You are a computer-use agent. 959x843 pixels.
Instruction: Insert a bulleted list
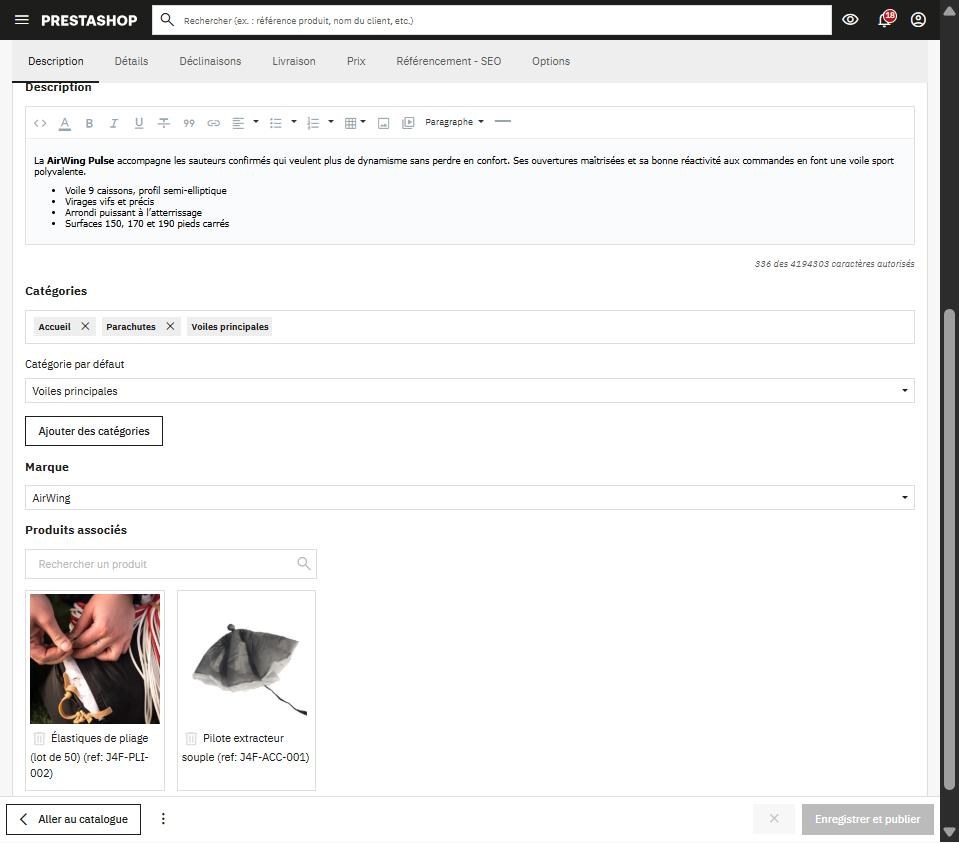276,123
